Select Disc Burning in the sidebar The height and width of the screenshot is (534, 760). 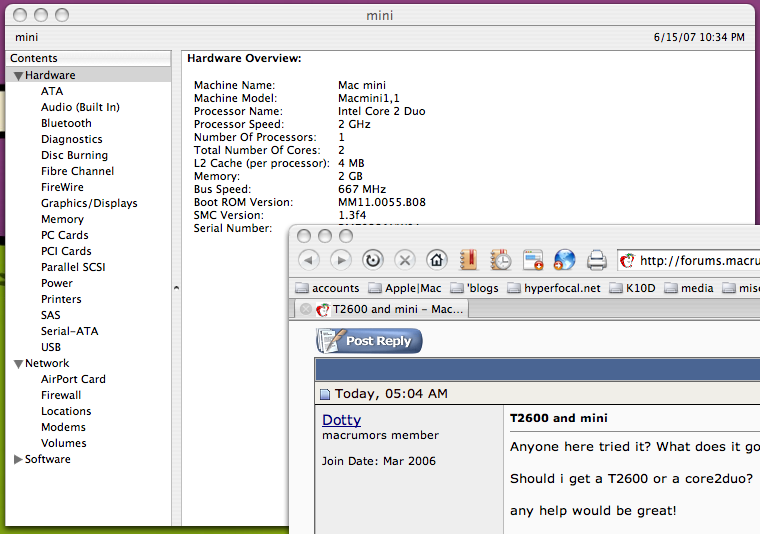[74, 155]
